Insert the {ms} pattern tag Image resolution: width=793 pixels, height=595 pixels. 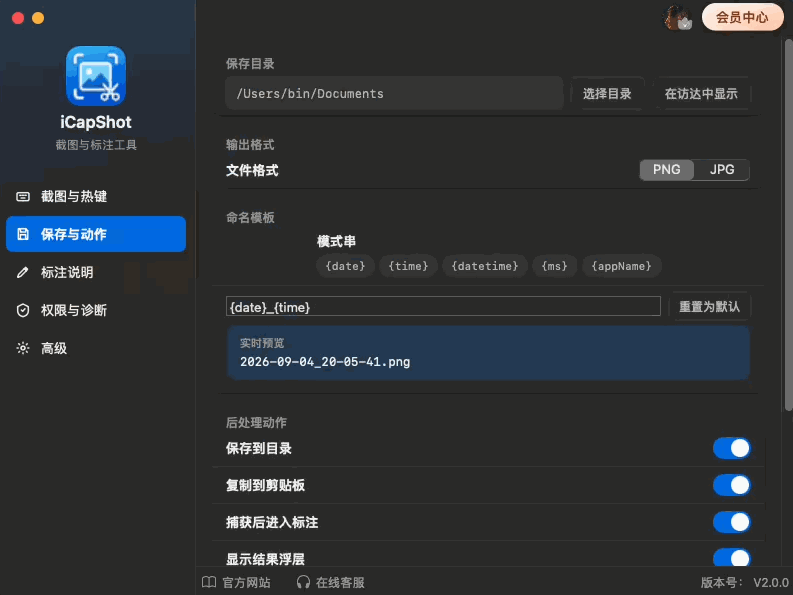point(554,266)
